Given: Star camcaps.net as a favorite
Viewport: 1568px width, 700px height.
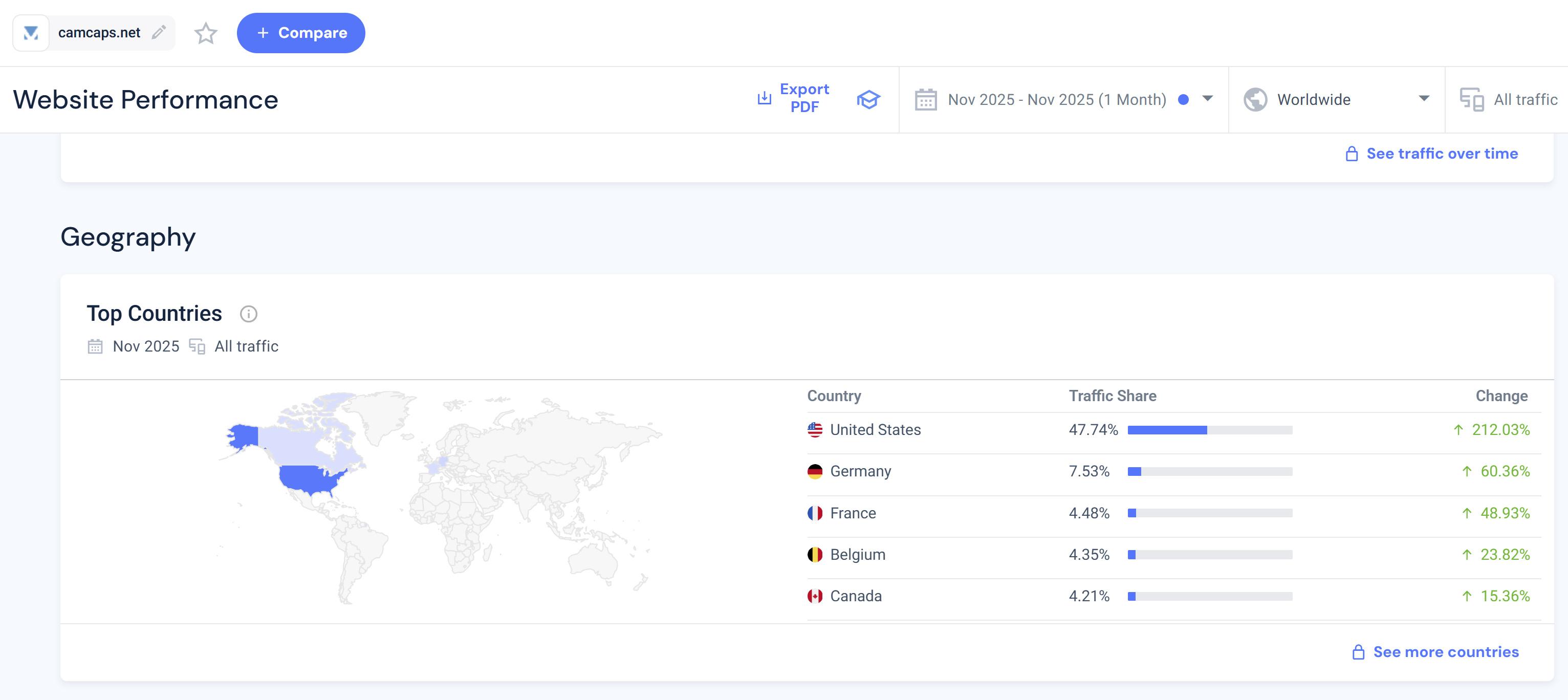Looking at the screenshot, I should coord(206,33).
